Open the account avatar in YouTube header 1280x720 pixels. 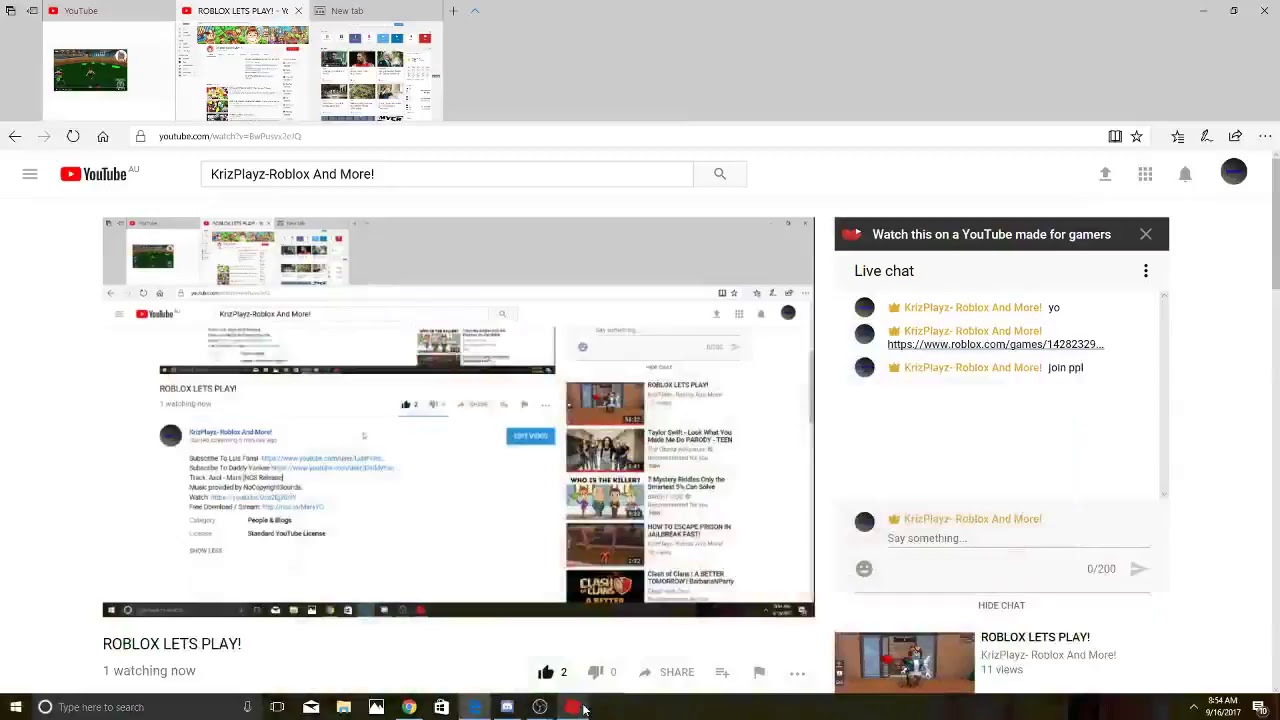[x=1234, y=172]
